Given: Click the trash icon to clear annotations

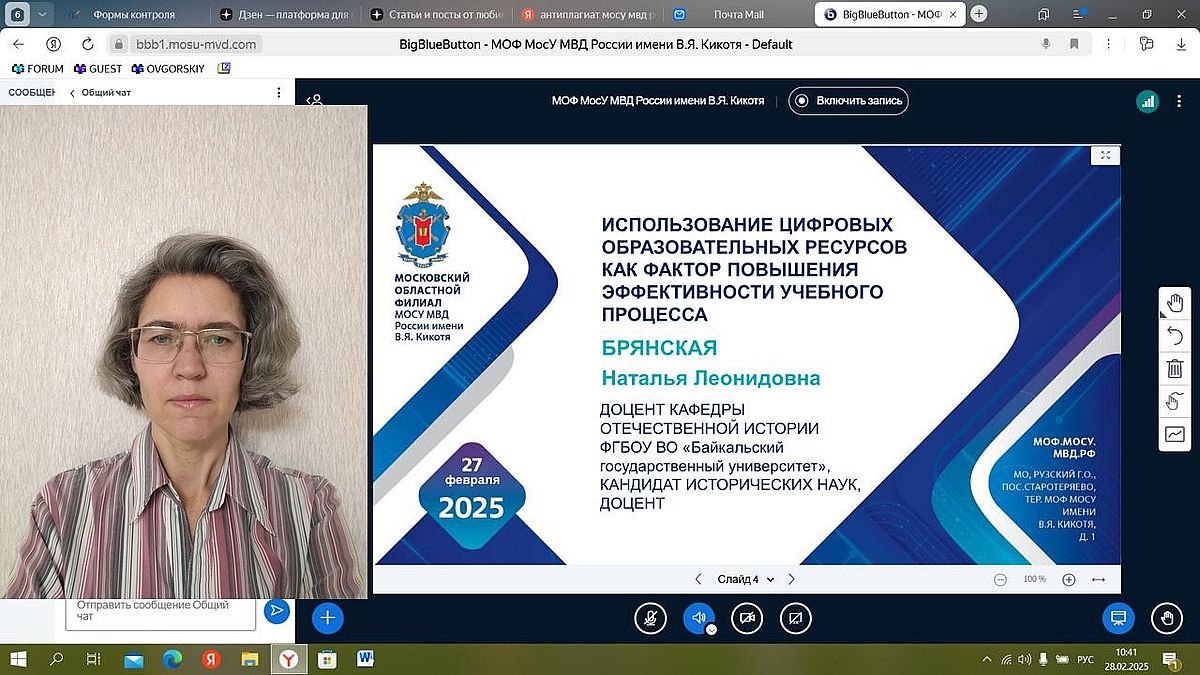Looking at the screenshot, I should click(x=1175, y=369).
